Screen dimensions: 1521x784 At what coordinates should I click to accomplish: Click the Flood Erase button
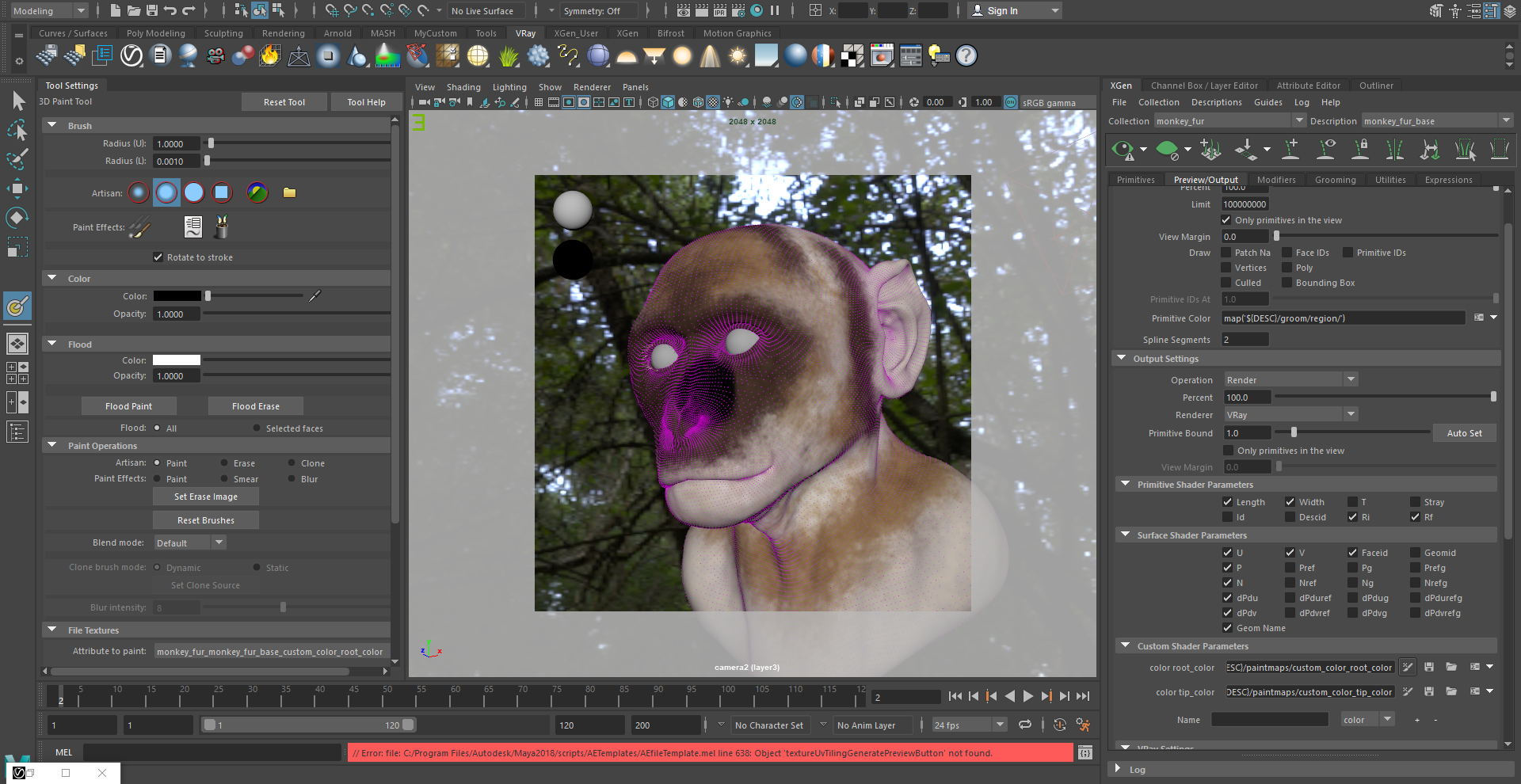(x=255, y=406)
